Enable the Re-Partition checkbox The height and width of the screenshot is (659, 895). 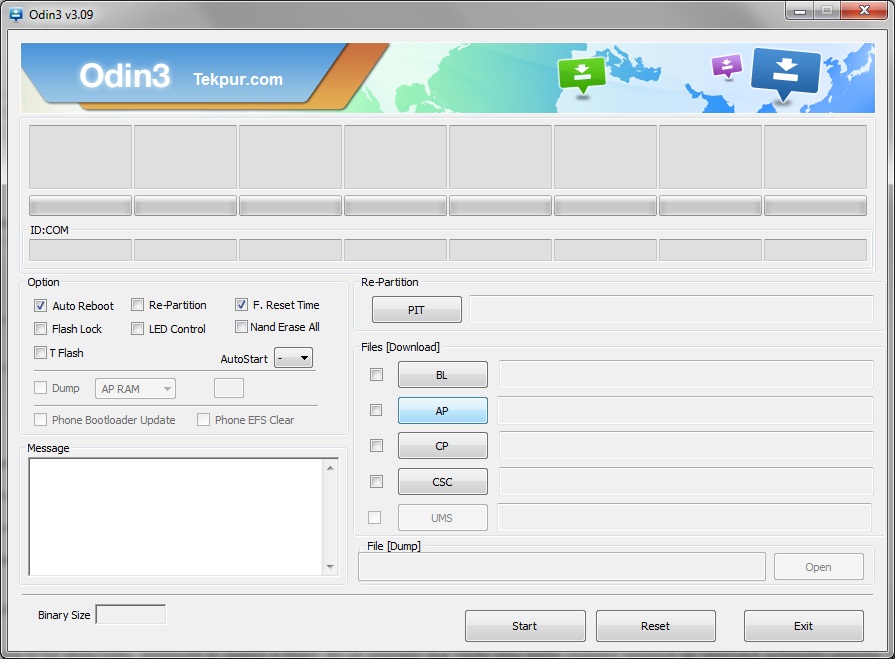point(137,305)
